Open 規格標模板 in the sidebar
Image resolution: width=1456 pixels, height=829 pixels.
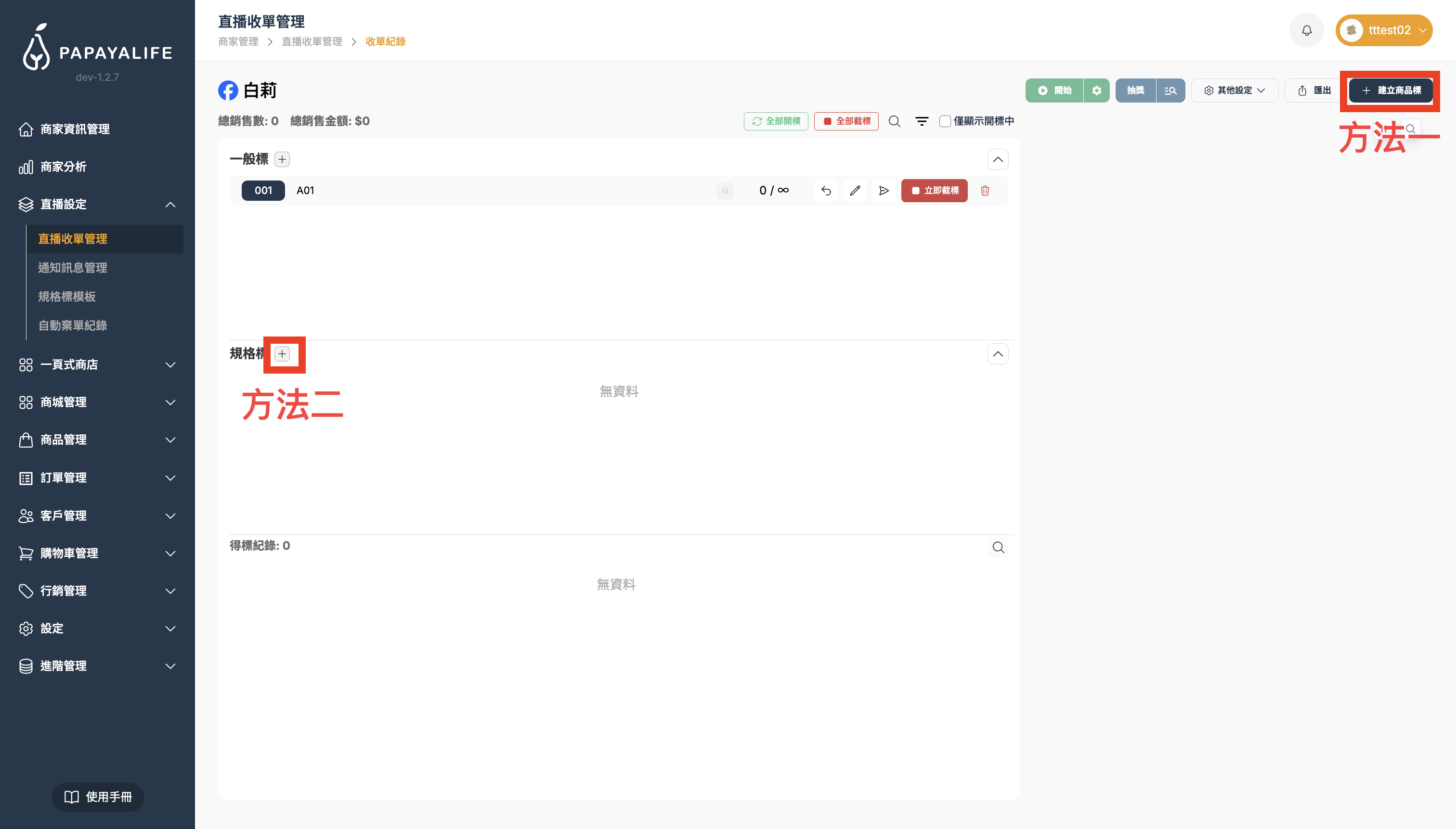[x=66, y=297]
